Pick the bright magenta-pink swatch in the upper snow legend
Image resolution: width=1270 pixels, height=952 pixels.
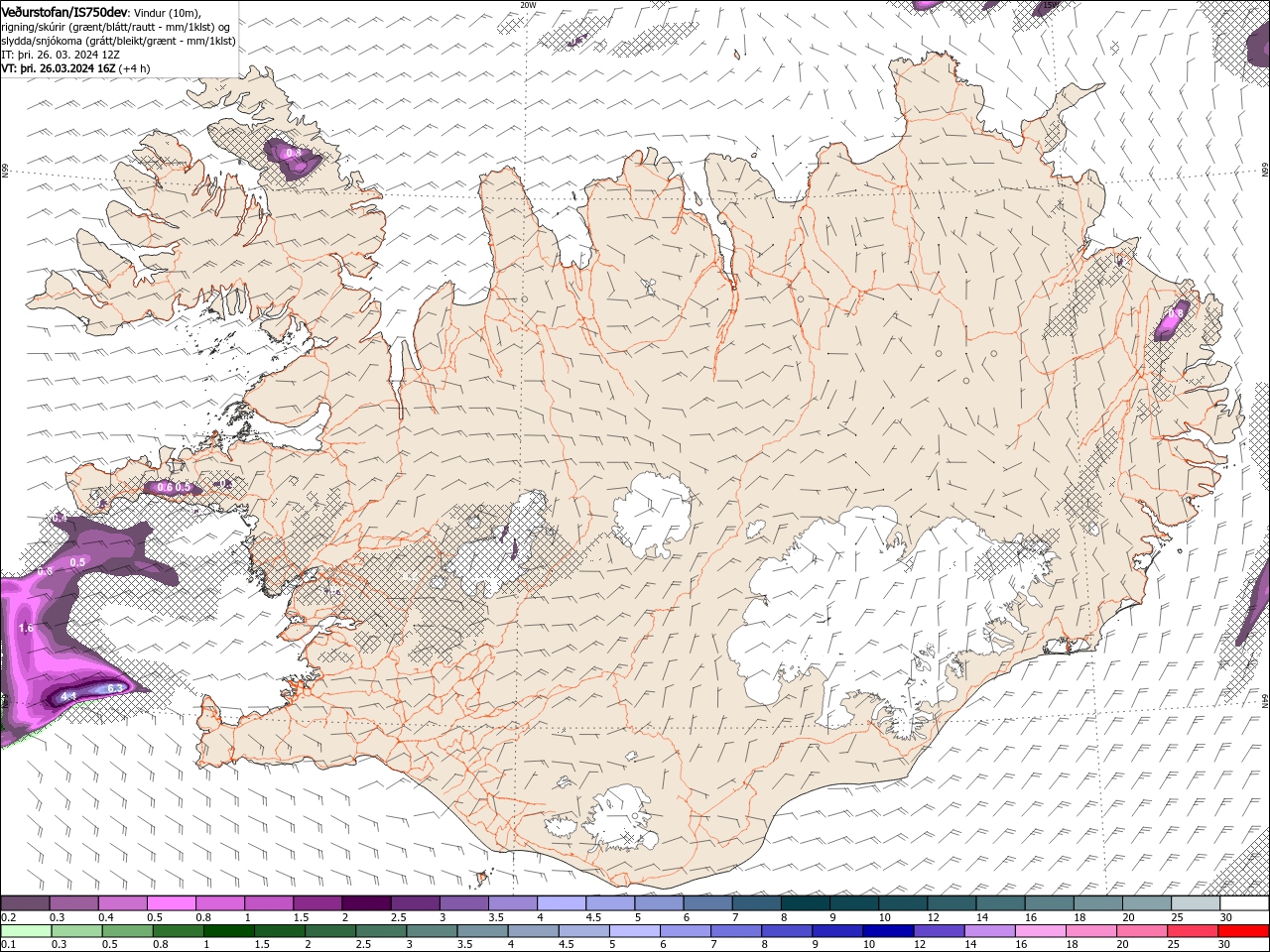tap(171, 903)
